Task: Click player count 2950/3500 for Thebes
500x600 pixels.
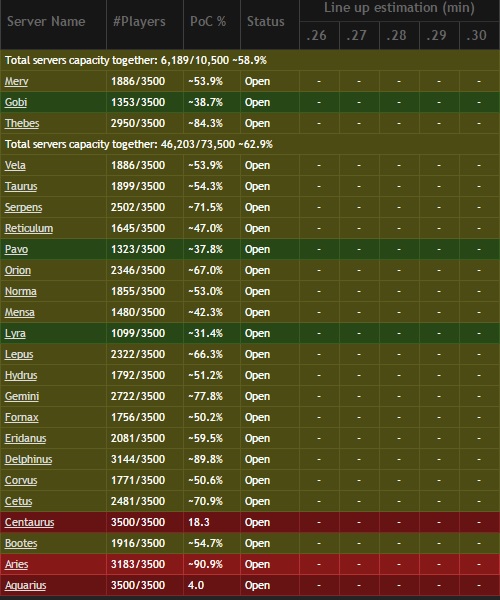Action: [138, 123]
